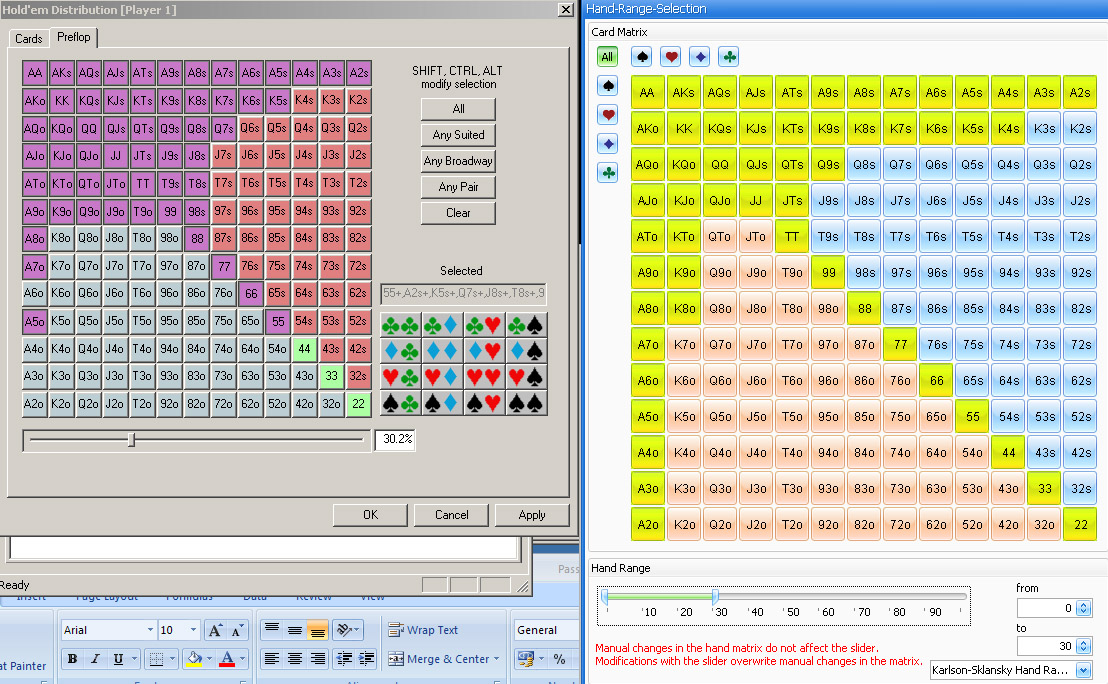Image resolution: width=1108 pixels, height=684 pixels.
Task: Click the Center text alignment icon
Action: 295,659
